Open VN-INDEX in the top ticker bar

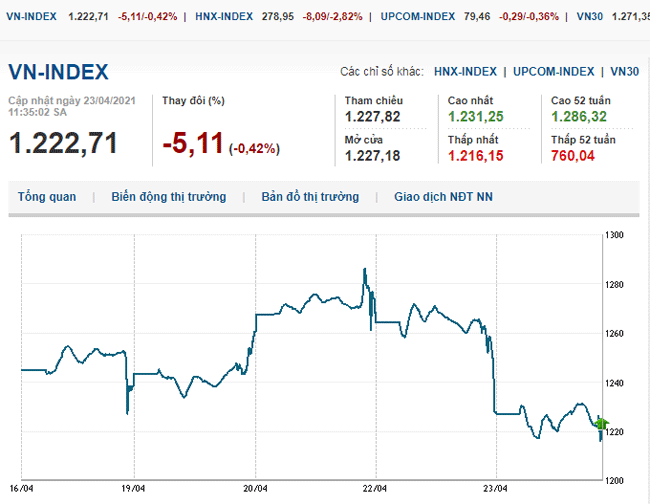[29, 17]
